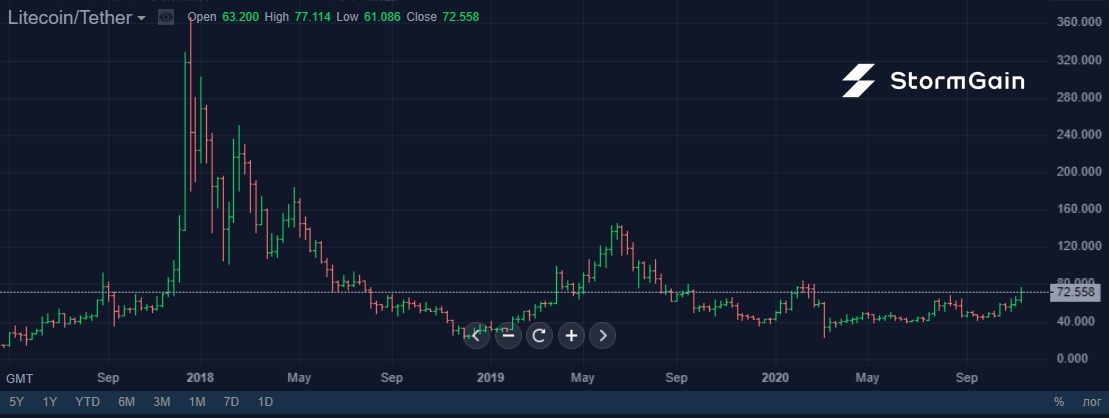Zoom in with the plus button
This screenshot has width=1109, height=418.
click(571, 335)
